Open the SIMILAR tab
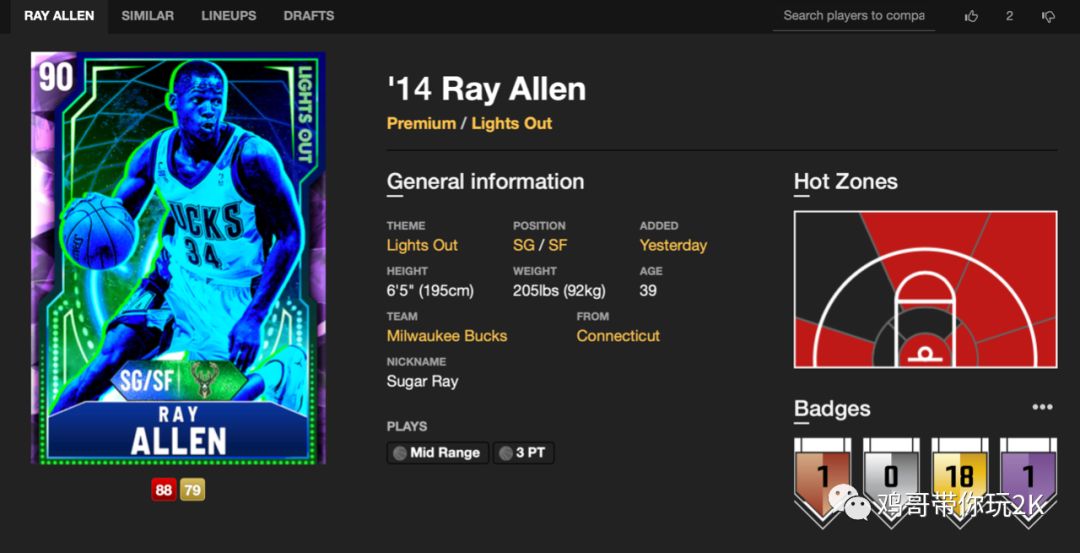The height and width of the screenshot is (553, 1080). tap(147, 16)
